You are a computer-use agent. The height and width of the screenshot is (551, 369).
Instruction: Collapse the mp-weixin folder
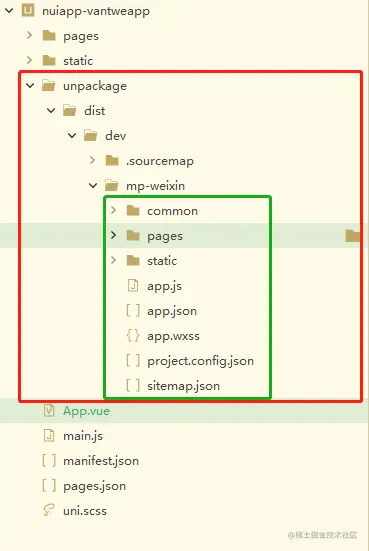(93, 185)
